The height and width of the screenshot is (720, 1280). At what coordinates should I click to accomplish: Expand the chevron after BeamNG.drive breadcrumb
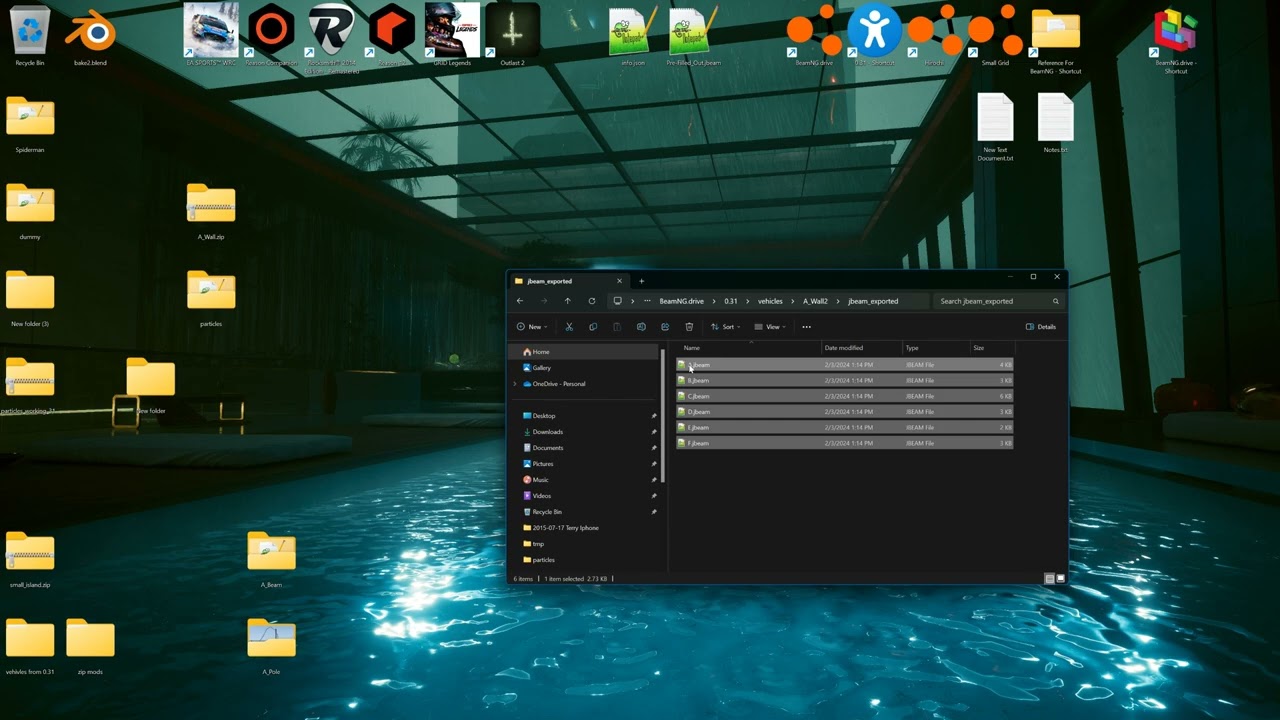(x=713, y=301)
